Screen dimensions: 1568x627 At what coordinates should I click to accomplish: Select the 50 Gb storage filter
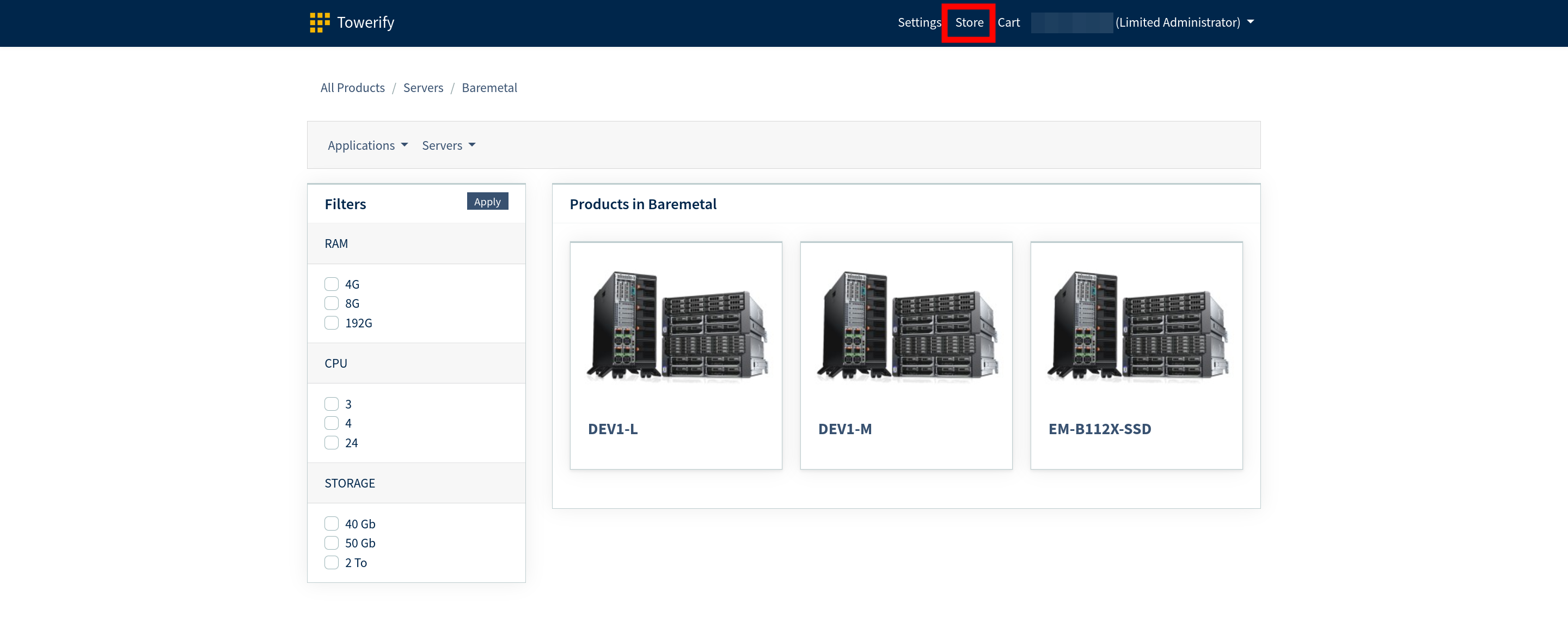[x=331, y=543]
